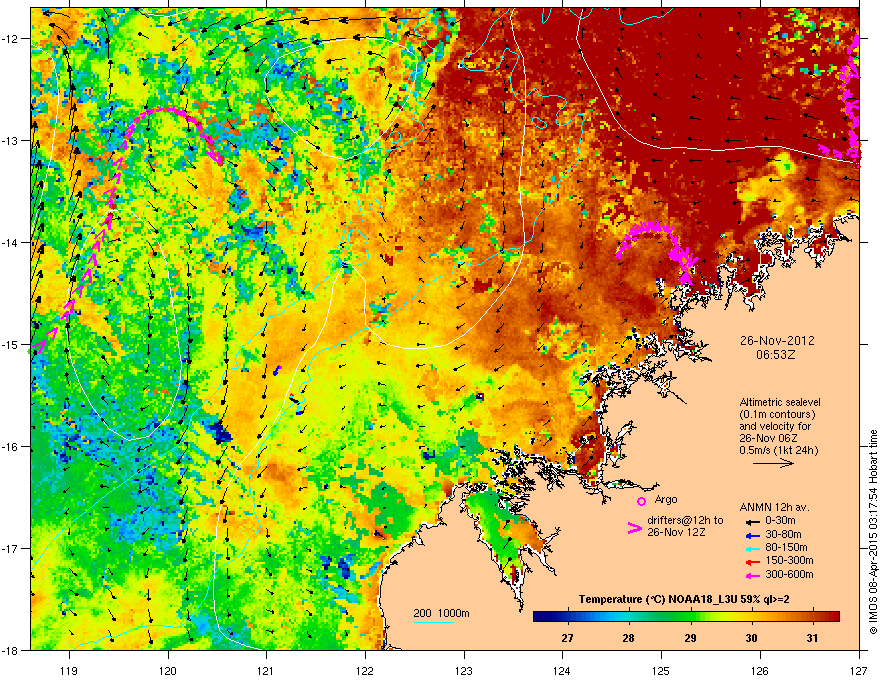This screenshot has width=880, height=680.
Task: Click the latitude axis label -18
Action: pyautogui.click(x=10, y=650)
